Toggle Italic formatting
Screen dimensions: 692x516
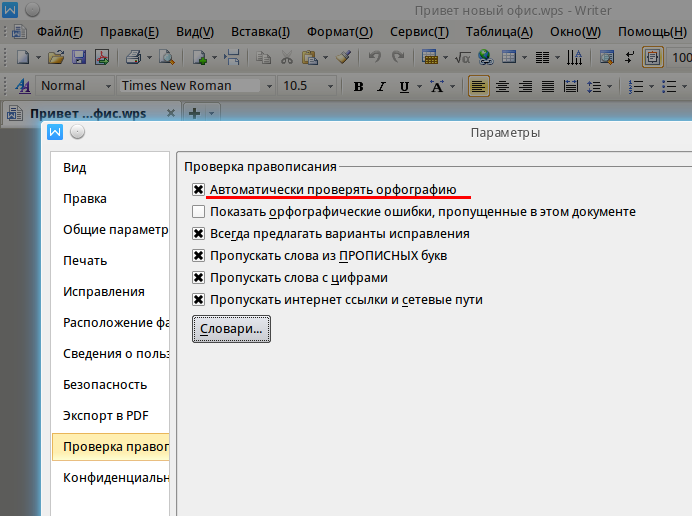tap(381, 87)
